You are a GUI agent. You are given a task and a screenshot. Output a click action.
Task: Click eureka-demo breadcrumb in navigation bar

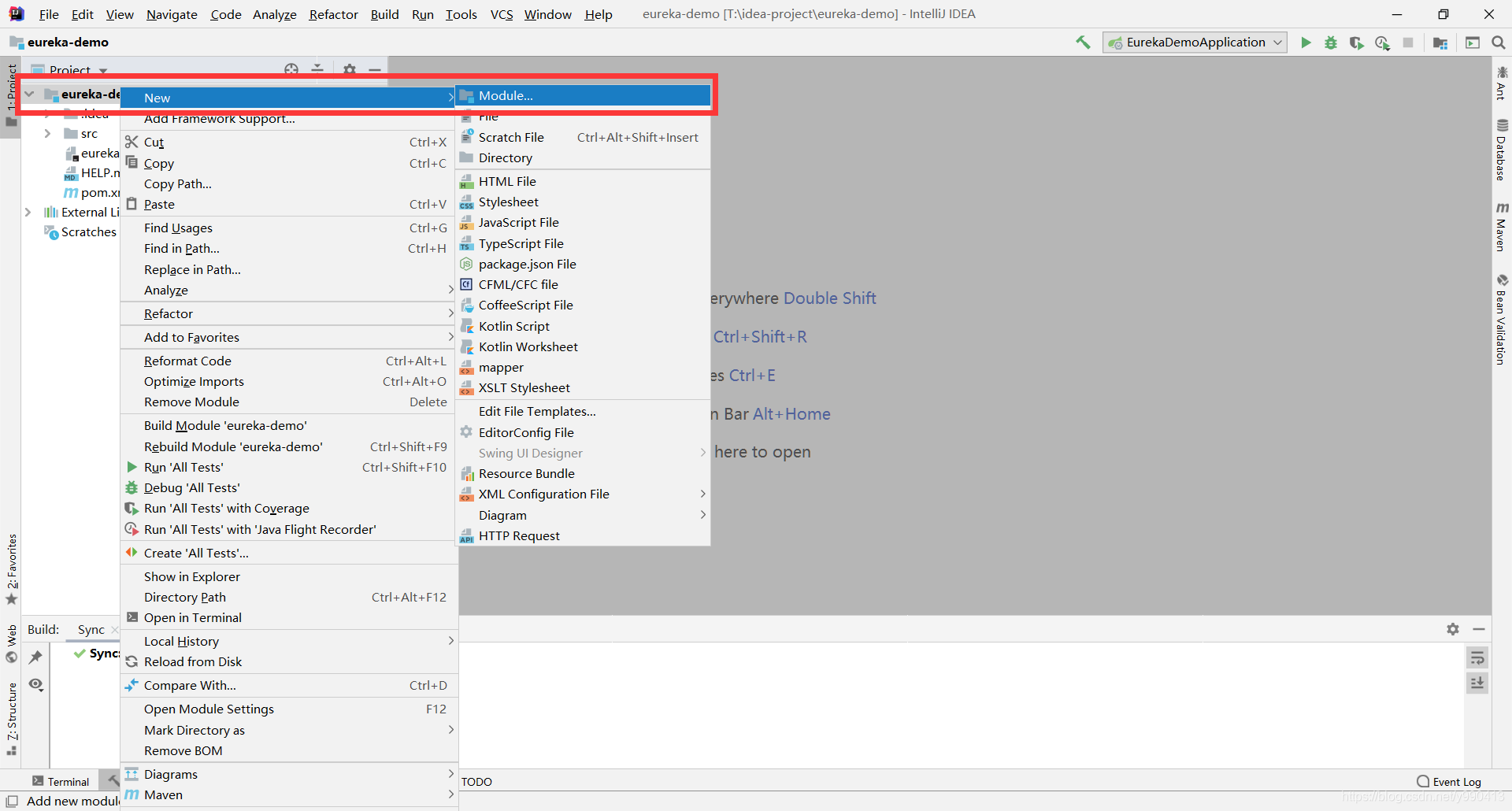[60, 43]
